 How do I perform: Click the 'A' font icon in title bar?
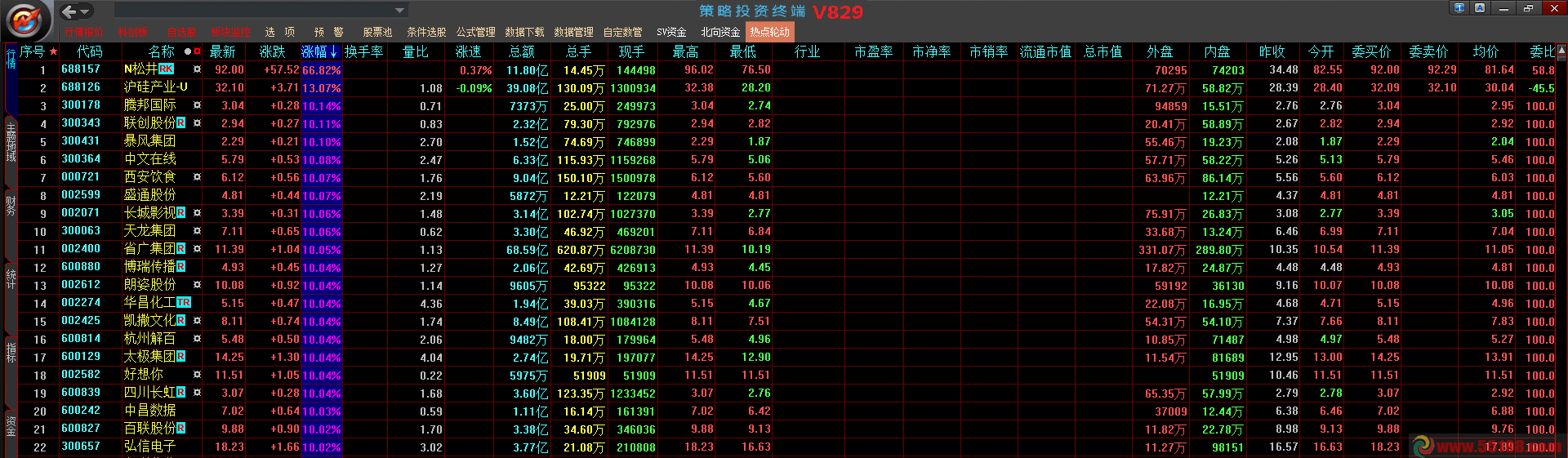click(1480, 8)
